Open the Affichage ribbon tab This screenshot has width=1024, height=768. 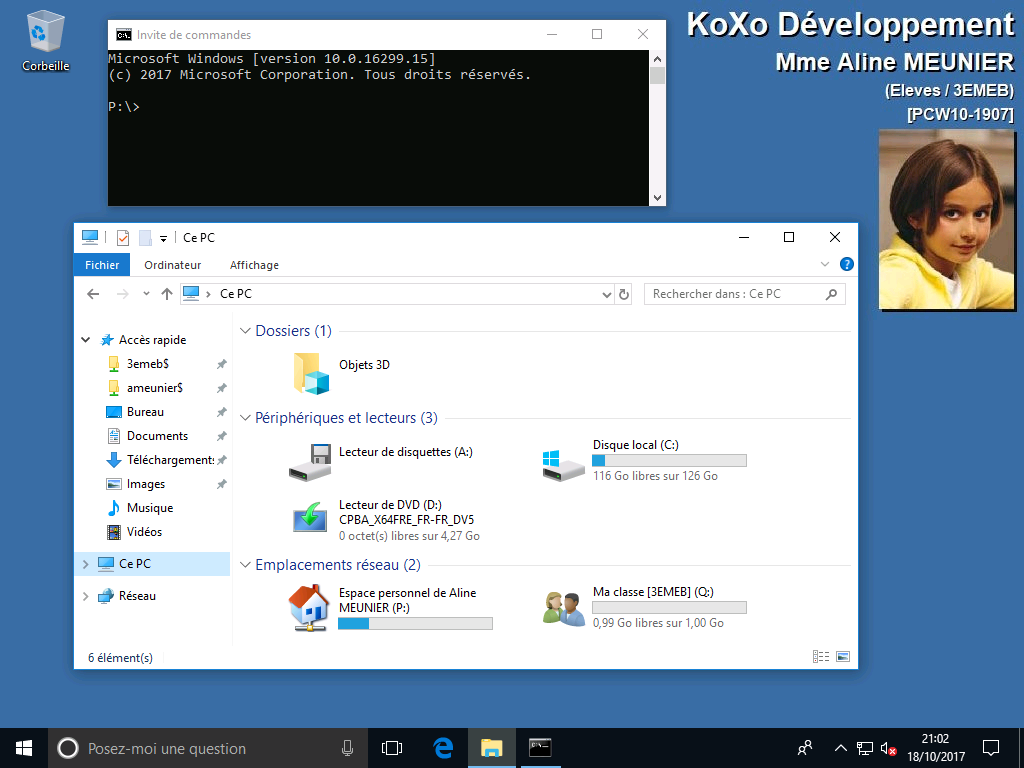(254, 265)
